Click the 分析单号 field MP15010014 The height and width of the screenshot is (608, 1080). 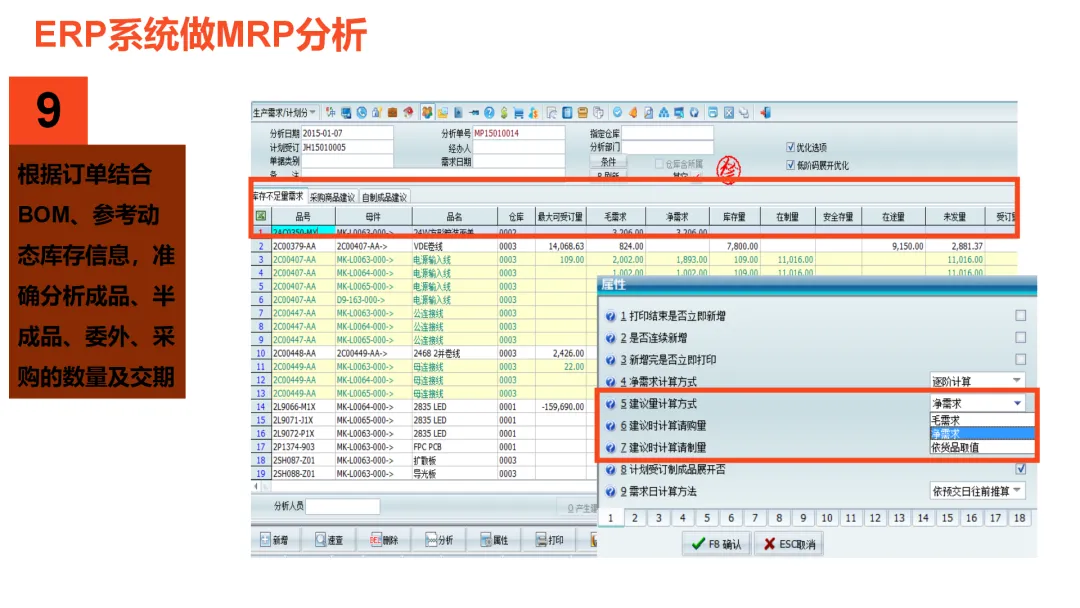(518, 133)
